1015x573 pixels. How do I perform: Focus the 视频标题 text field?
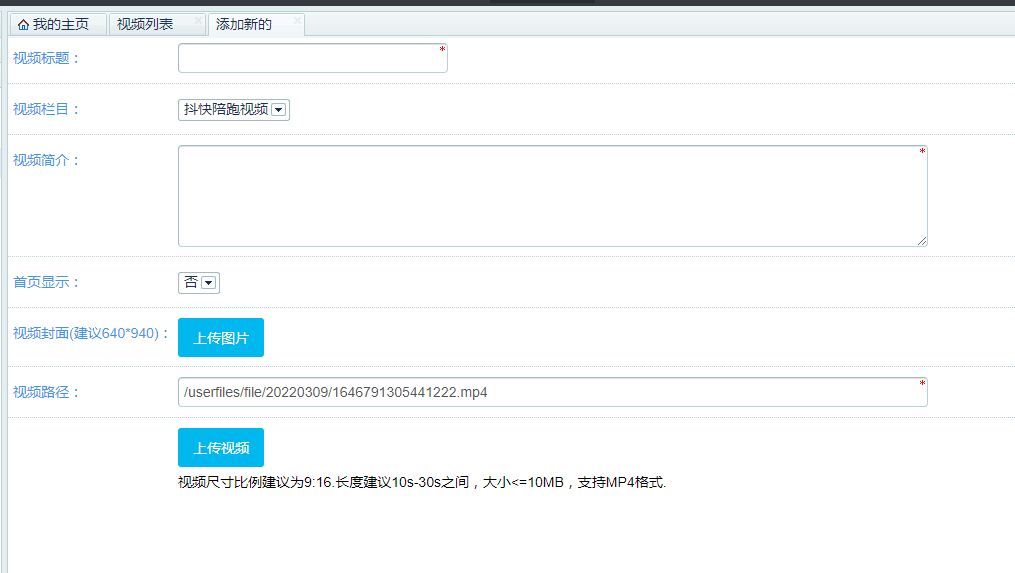(x=312, y=59)
